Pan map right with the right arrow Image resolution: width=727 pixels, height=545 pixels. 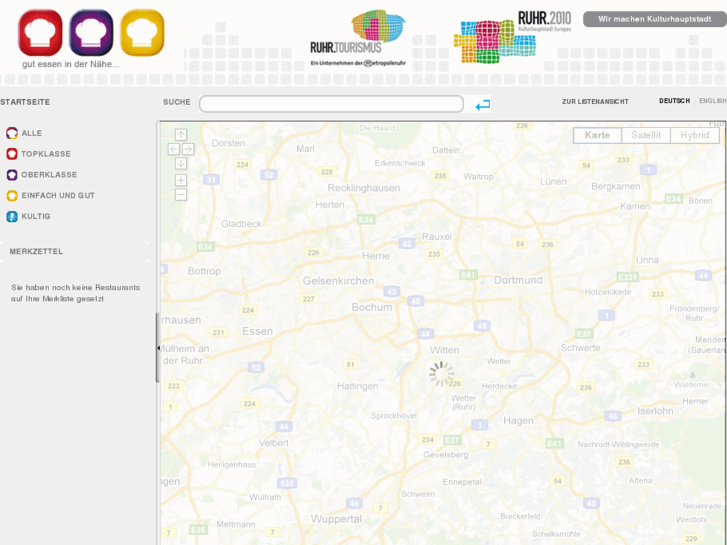[188, 149]
